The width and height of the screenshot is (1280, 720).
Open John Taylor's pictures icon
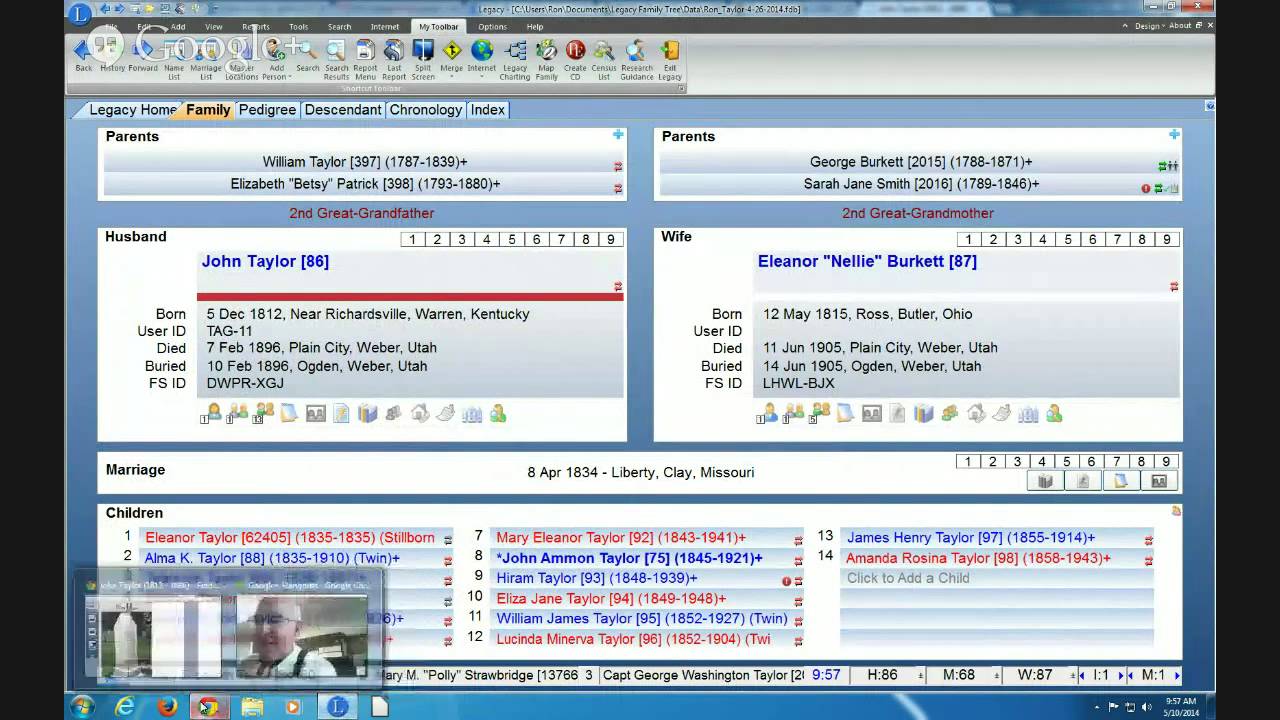point(316,413)
